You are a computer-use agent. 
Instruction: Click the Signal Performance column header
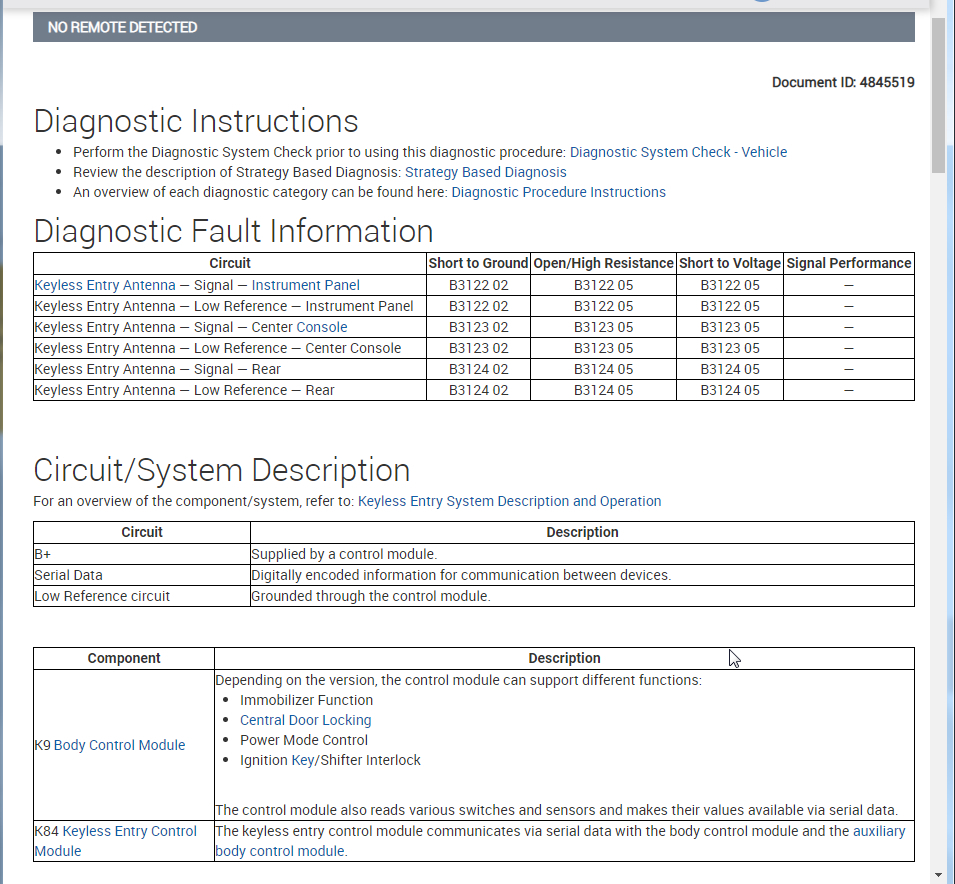pyautogui.click(x=848, y=263)
